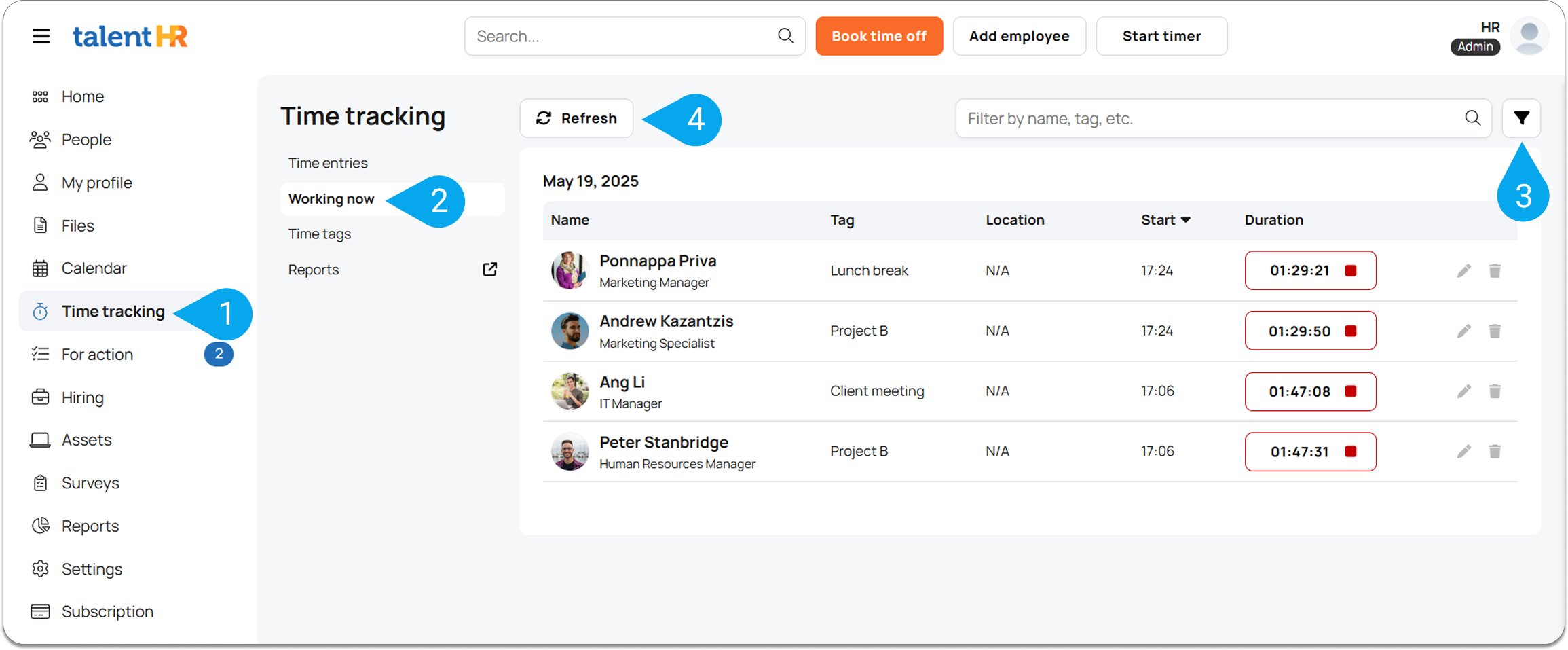The image size is (1568, 650).
Task: Open Reports in main sidebar
Action: pos(90,526)
